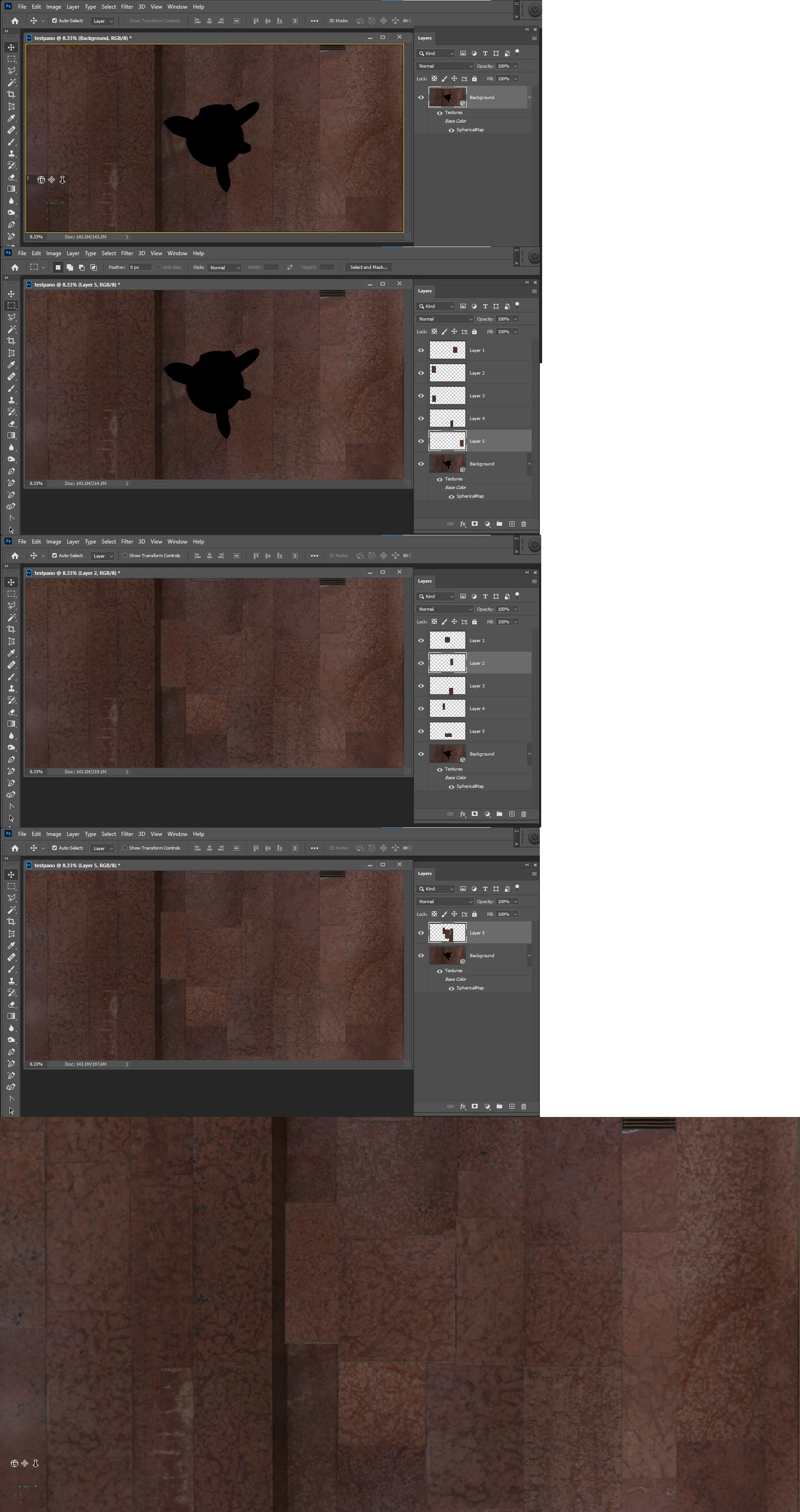Open three-dots more options, Background, RGB/8 window

point(315,20)
